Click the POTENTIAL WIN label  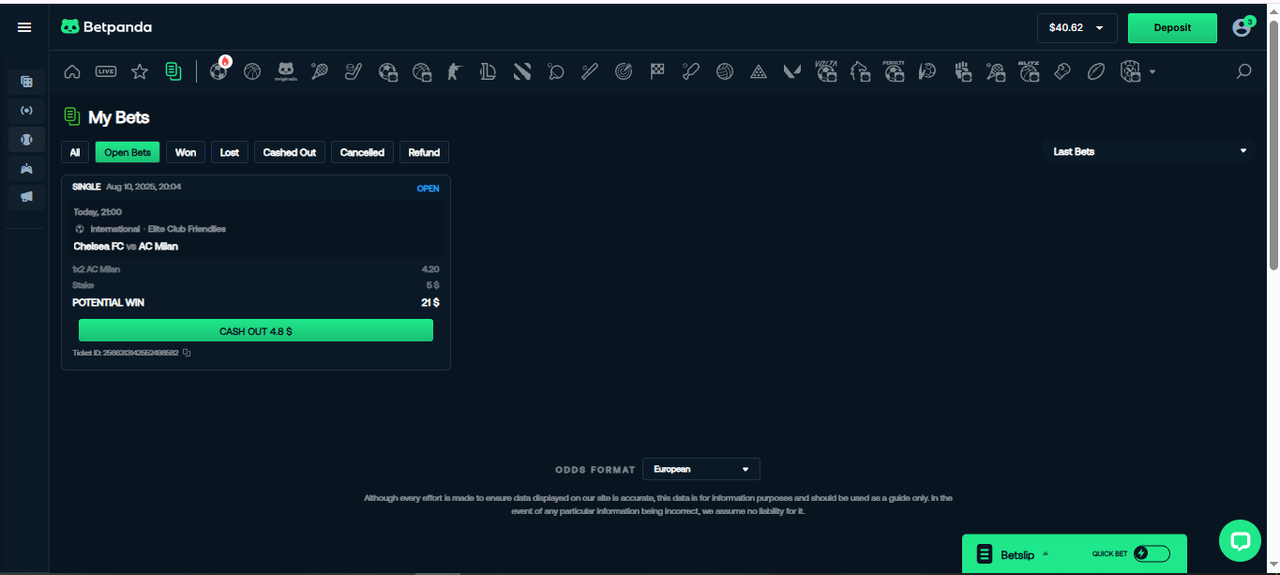coord(108,302)
